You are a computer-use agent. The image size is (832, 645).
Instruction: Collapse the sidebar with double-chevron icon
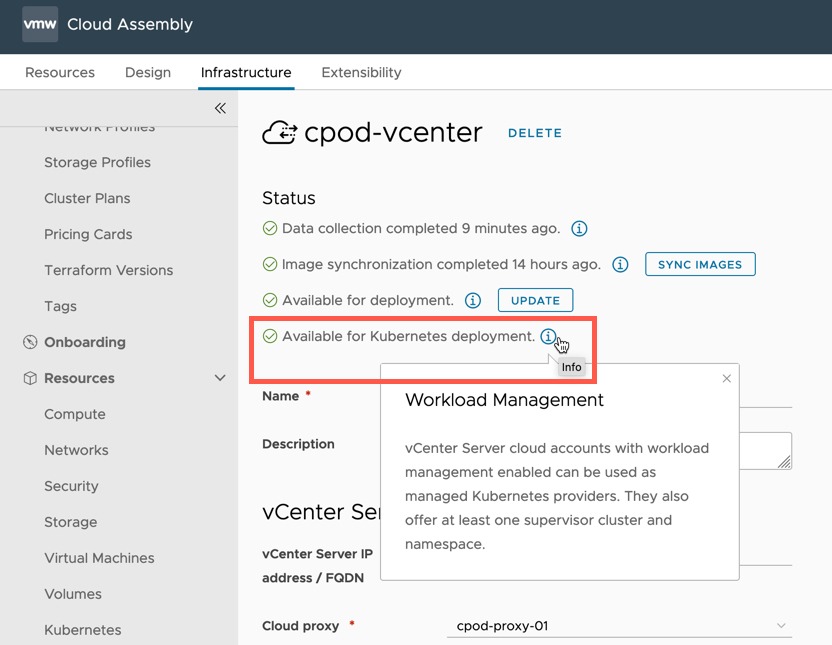pyautogui.click(x=220, y=108)
